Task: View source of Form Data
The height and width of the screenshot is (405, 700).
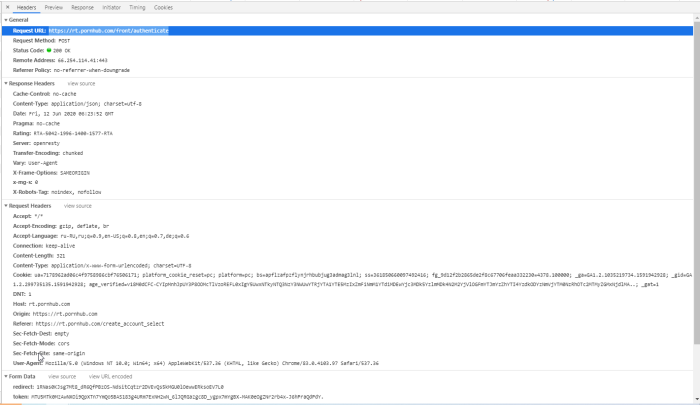Action: click(62, 376)
